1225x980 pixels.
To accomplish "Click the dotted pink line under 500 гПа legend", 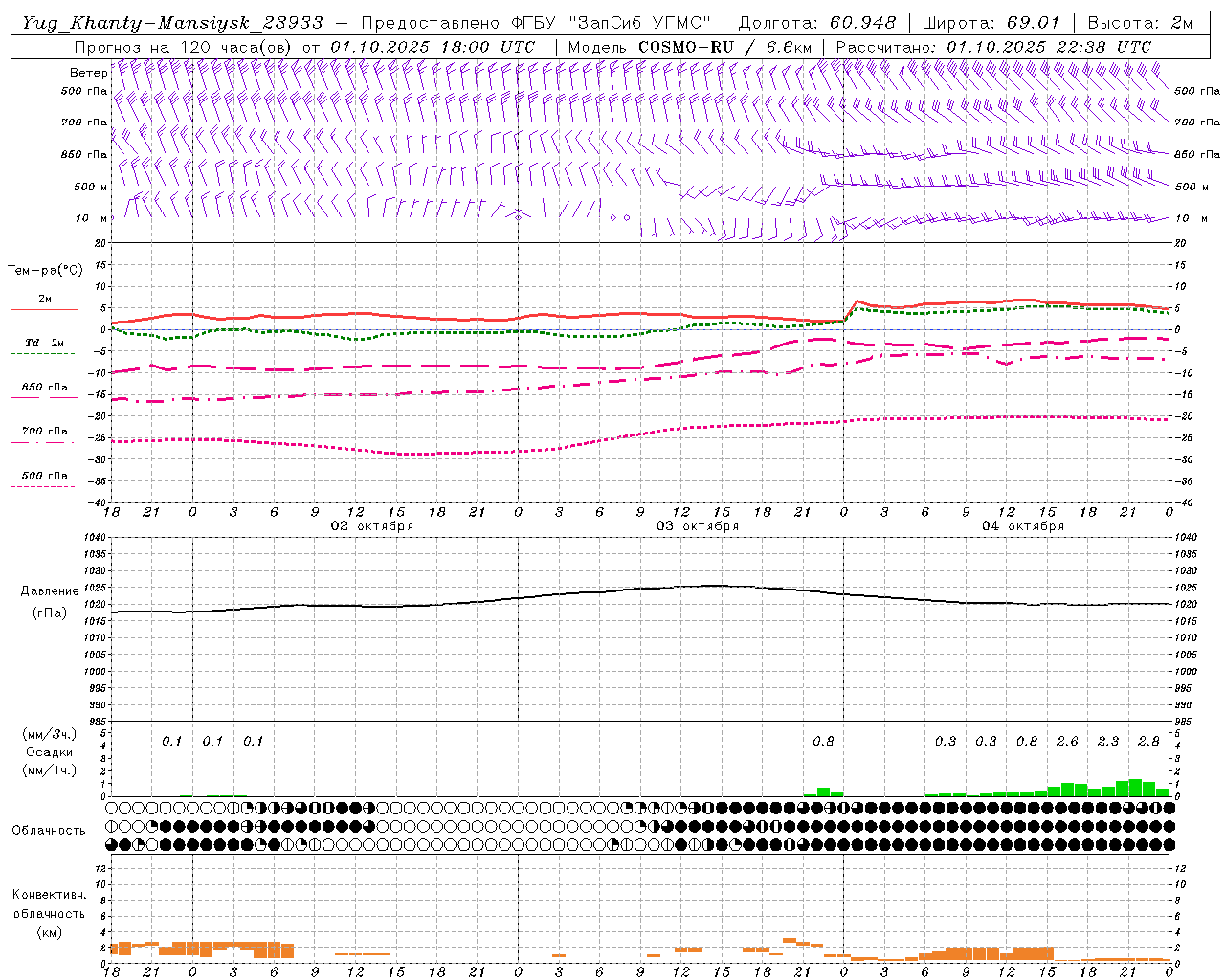I will point(43,486).
